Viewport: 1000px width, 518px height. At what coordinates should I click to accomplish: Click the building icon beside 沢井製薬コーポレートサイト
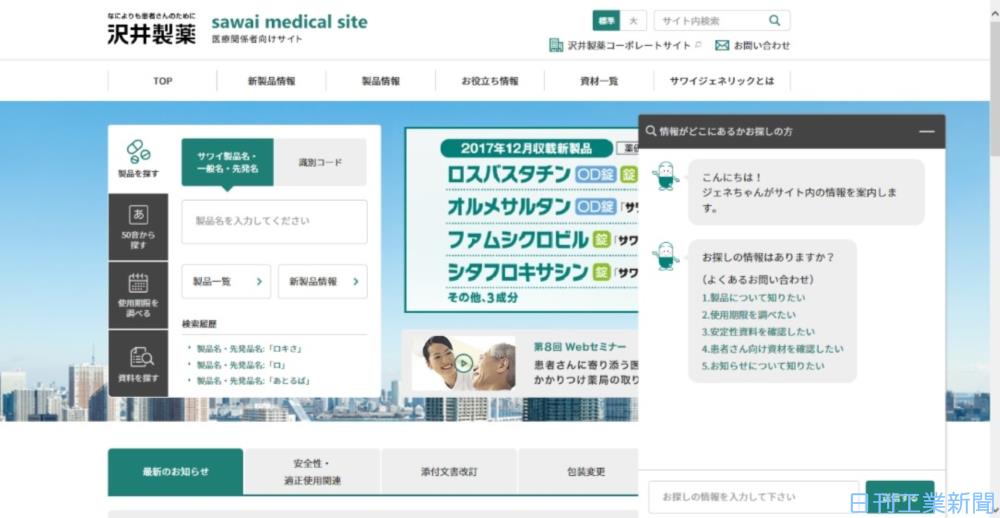click(x=556, y=45)
